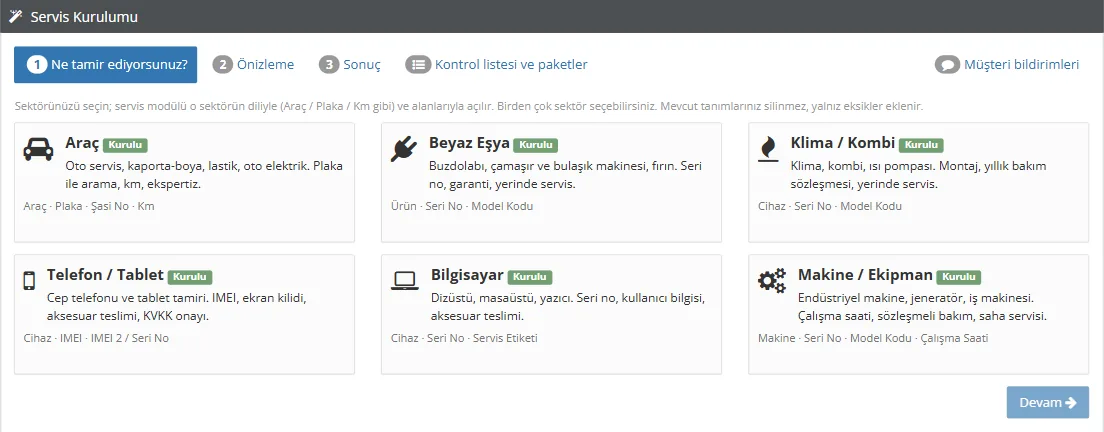This screenshot has height=432, width=1104.
Task: Click the Kurulu badge on Telefon / Tablet
Action: tap(189, 277)
